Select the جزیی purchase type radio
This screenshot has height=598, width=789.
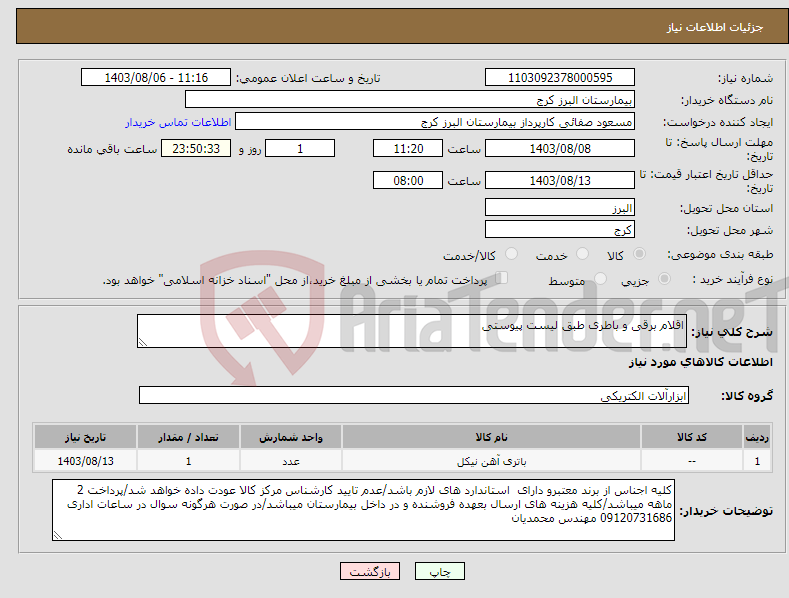tap(664, 279)
